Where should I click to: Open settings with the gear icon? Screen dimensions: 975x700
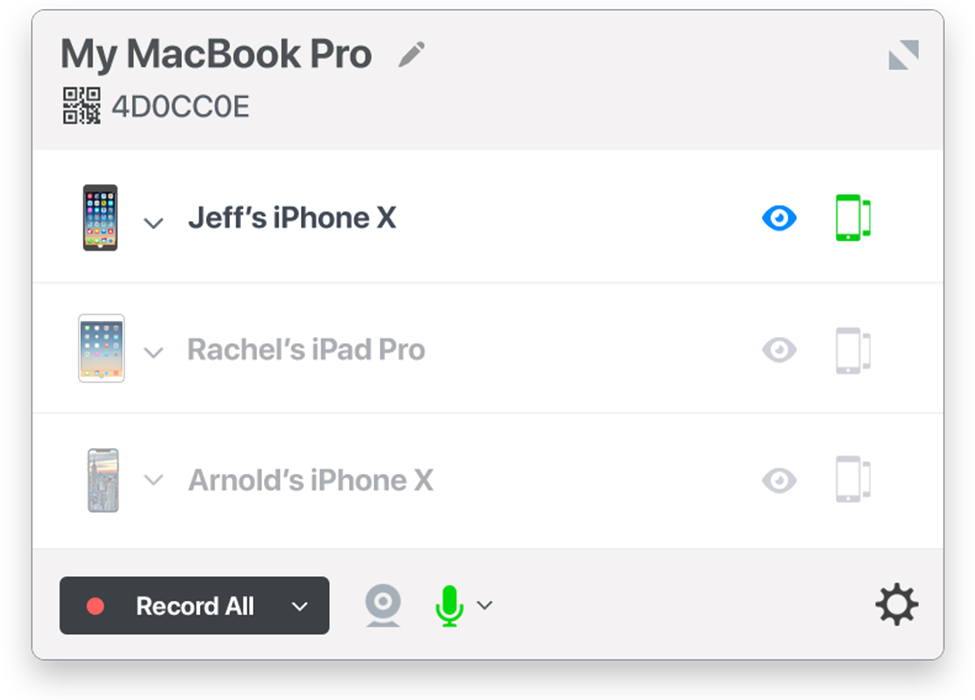[897, 604]
